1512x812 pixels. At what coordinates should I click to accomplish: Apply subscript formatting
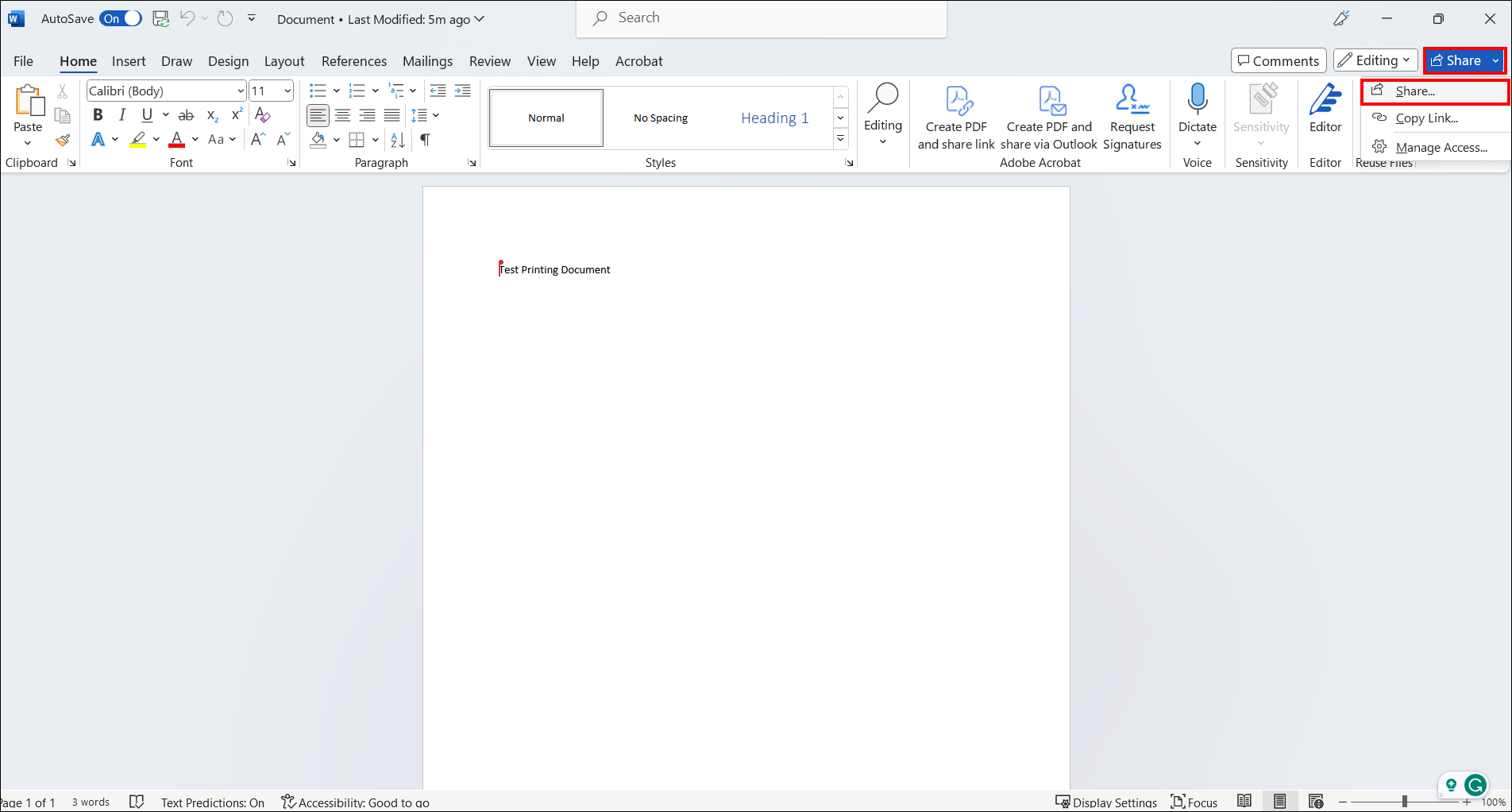point(212,115)
